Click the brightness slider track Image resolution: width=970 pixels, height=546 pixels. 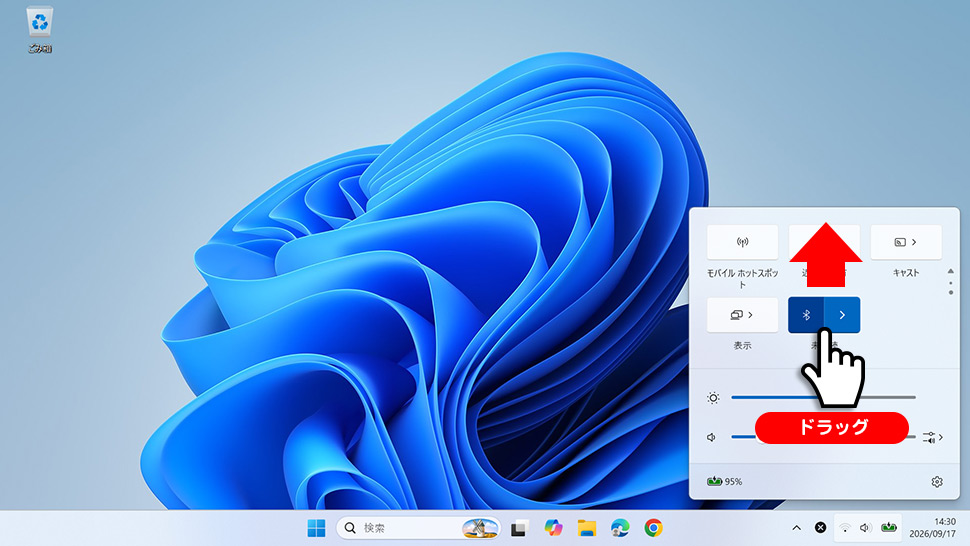point(823,397)
